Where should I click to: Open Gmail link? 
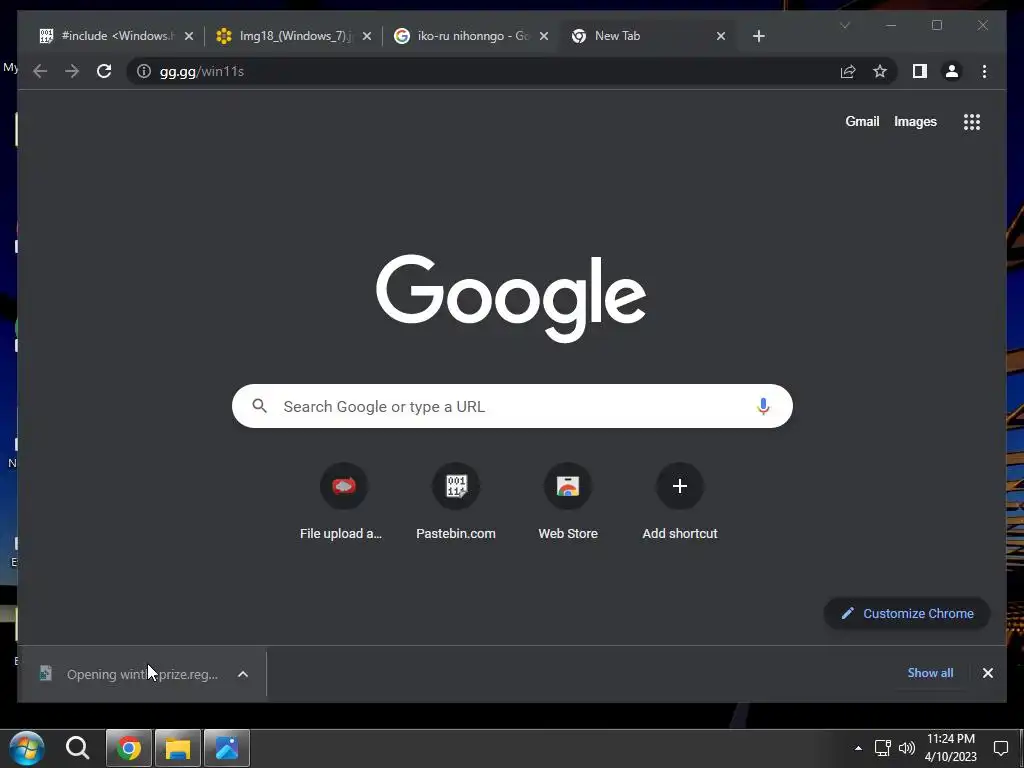[x=862, y=121]
